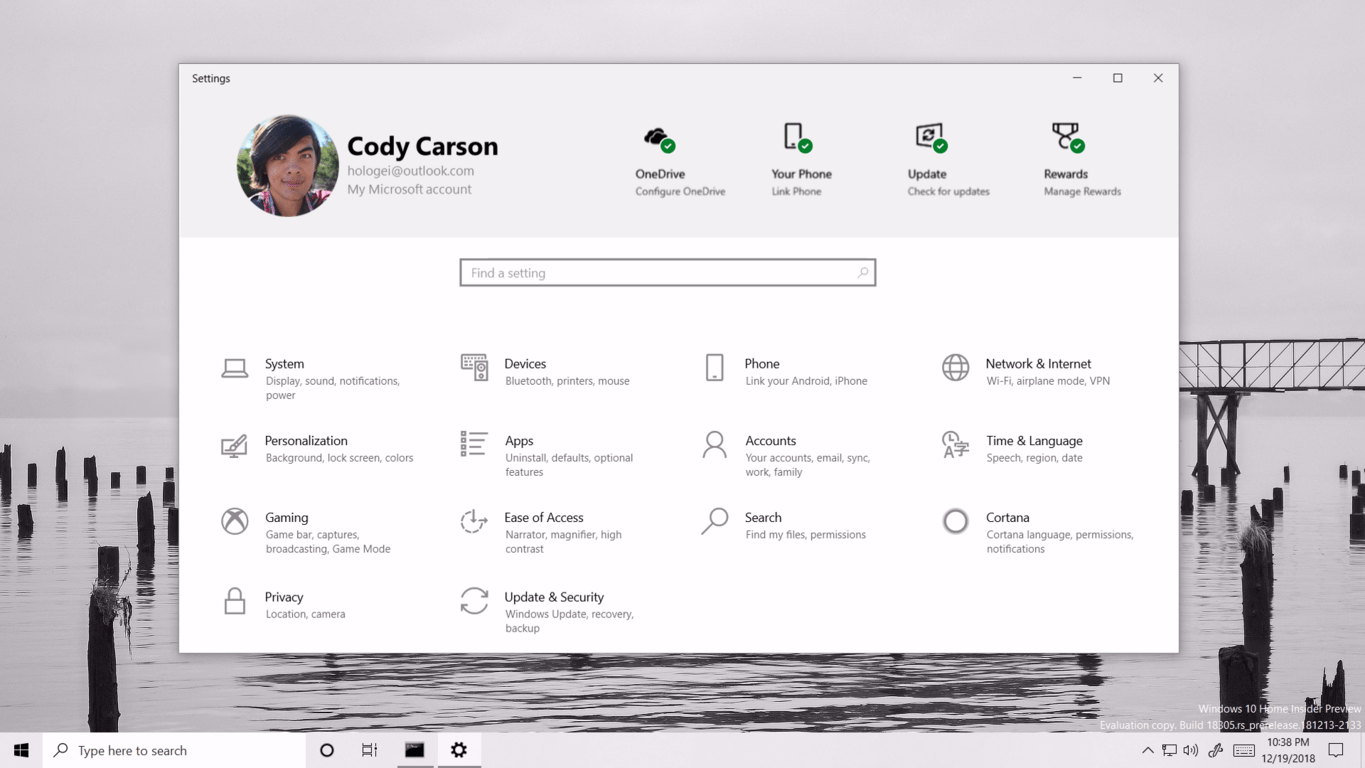Maximize the Settings window
Screen dimensions: 1365x768
click(1117, 78)
